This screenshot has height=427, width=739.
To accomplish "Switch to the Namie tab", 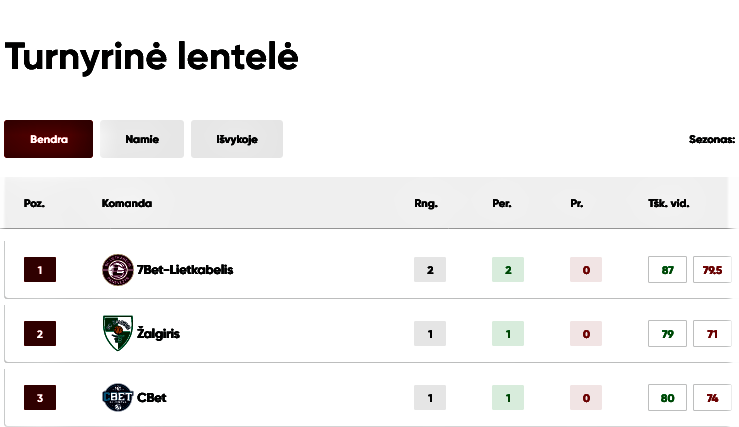I will coord(142,139).
